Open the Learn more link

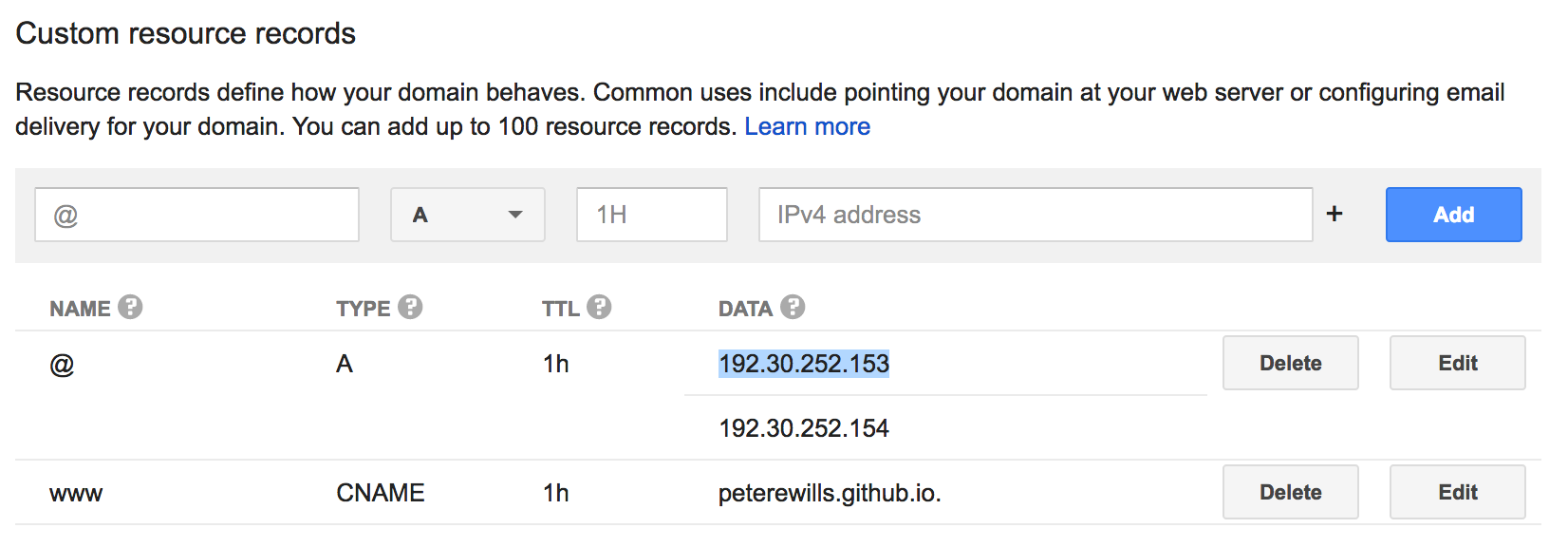tap(807, 126)
